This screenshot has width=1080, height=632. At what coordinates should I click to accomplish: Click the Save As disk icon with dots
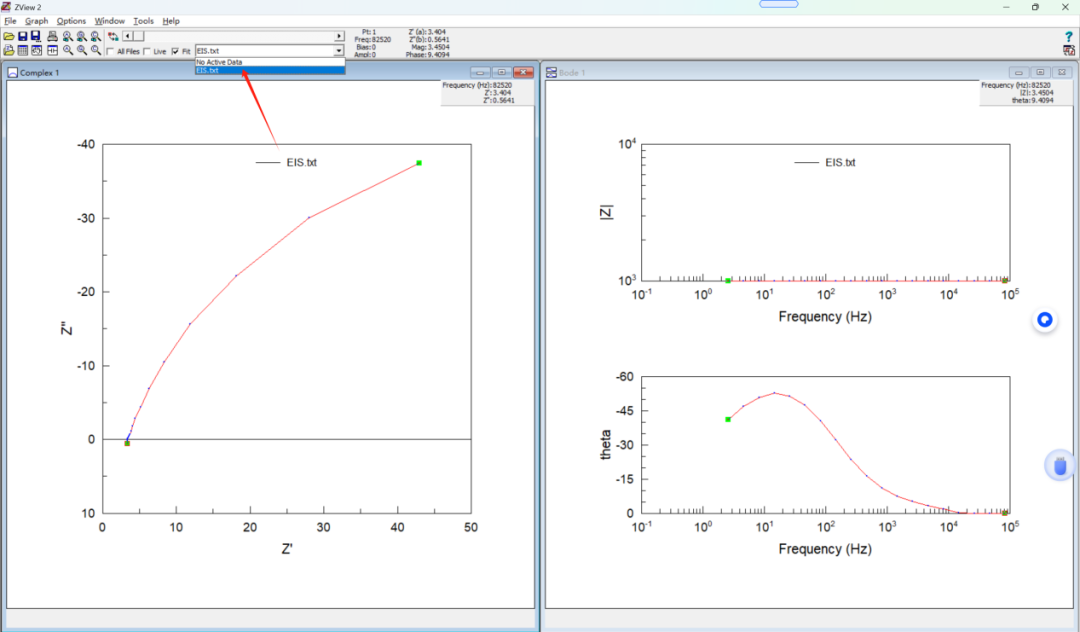tap(36, 36)
